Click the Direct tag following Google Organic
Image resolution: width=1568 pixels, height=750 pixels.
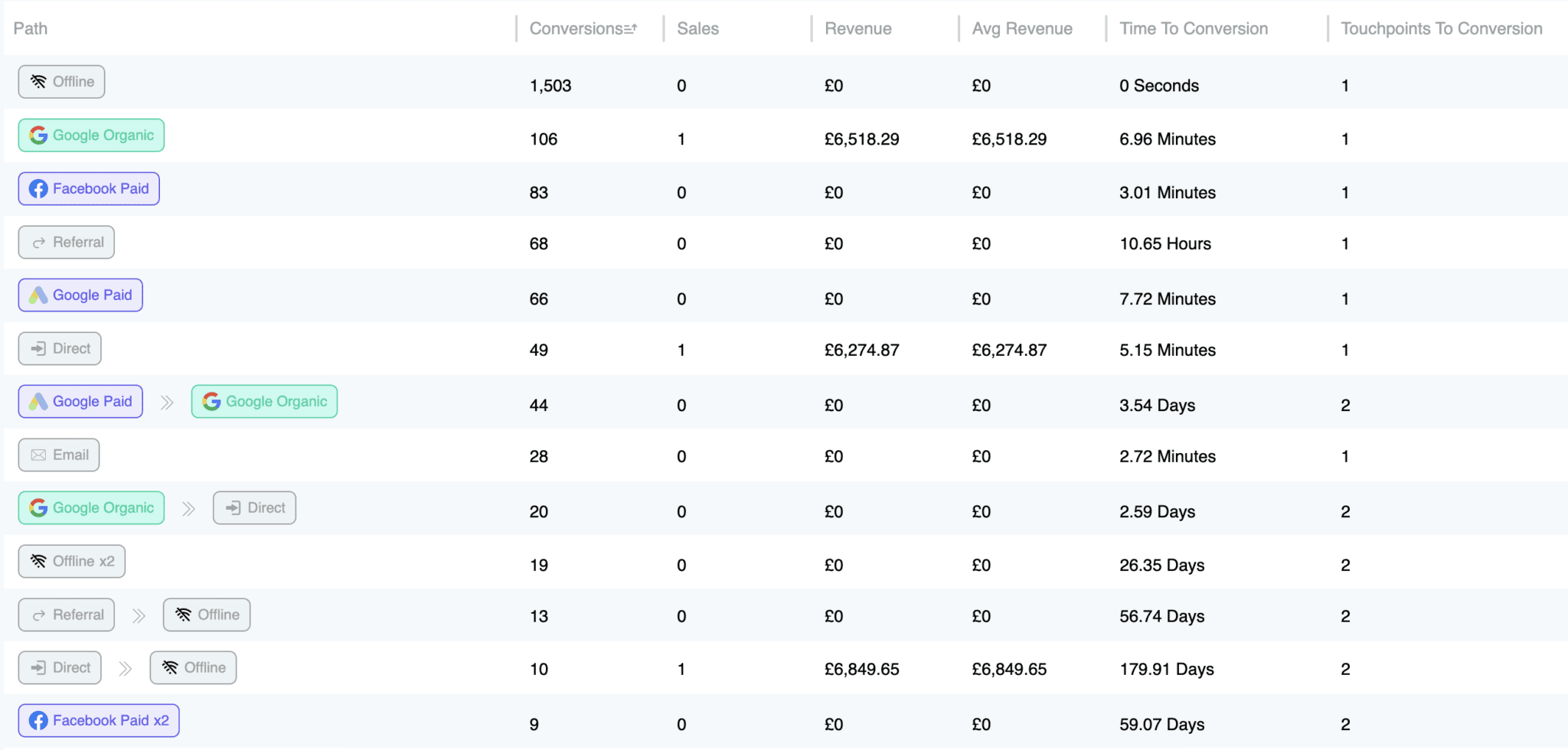click(x=254, y=508)
